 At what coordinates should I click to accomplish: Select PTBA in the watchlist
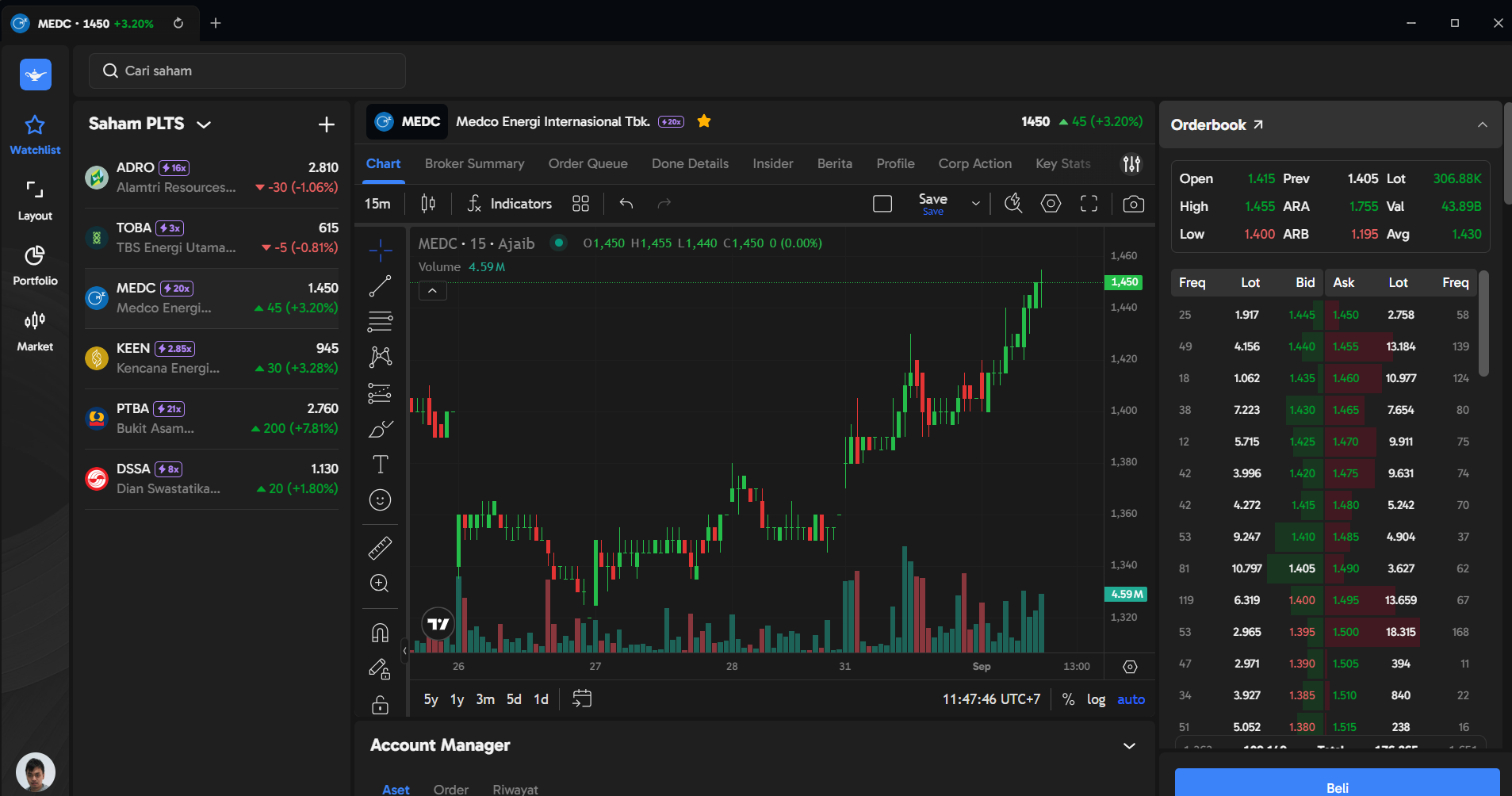[212, 419]
